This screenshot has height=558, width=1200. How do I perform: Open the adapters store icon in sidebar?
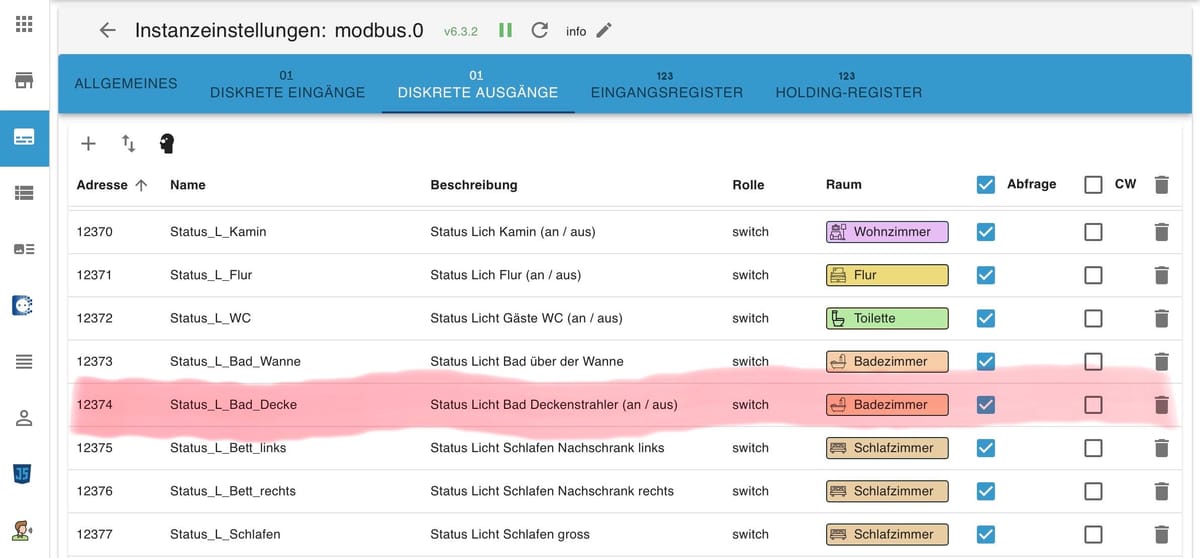point(24,79)
